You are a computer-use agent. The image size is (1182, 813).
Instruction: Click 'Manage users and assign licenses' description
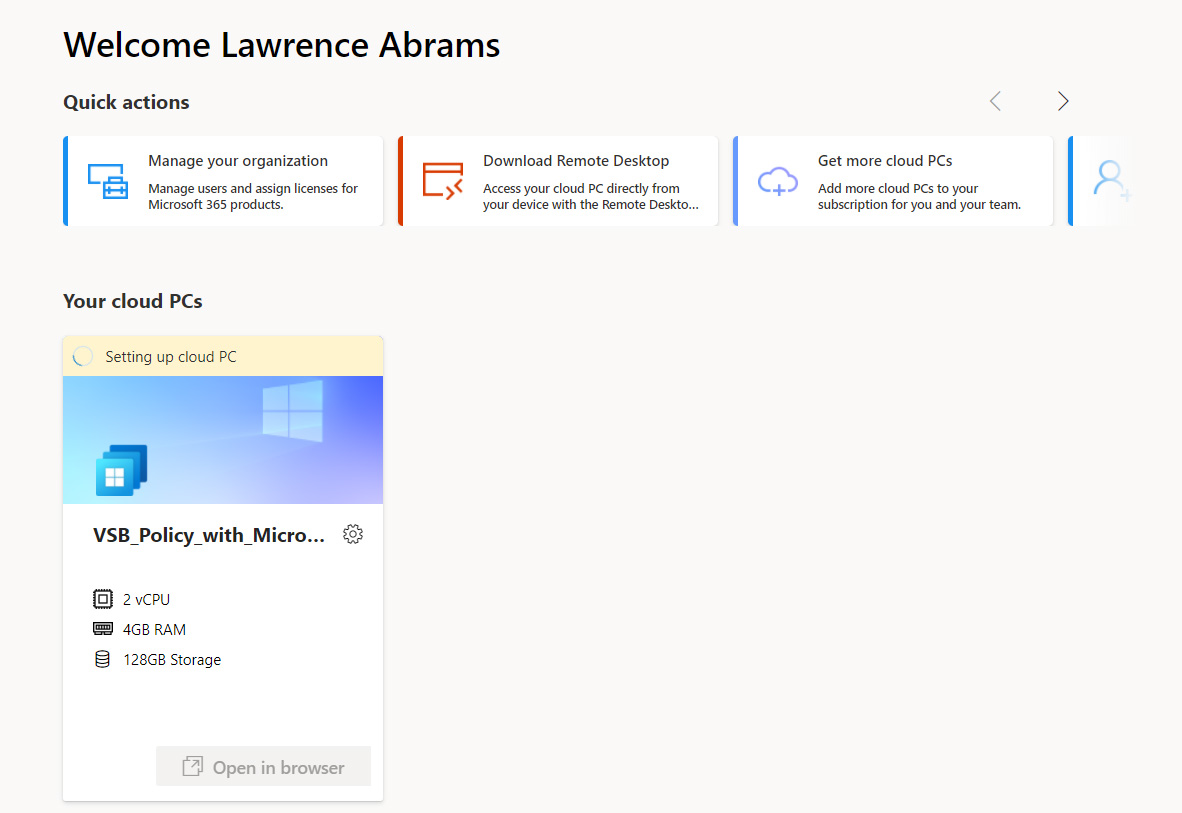[x=253, y=196]
